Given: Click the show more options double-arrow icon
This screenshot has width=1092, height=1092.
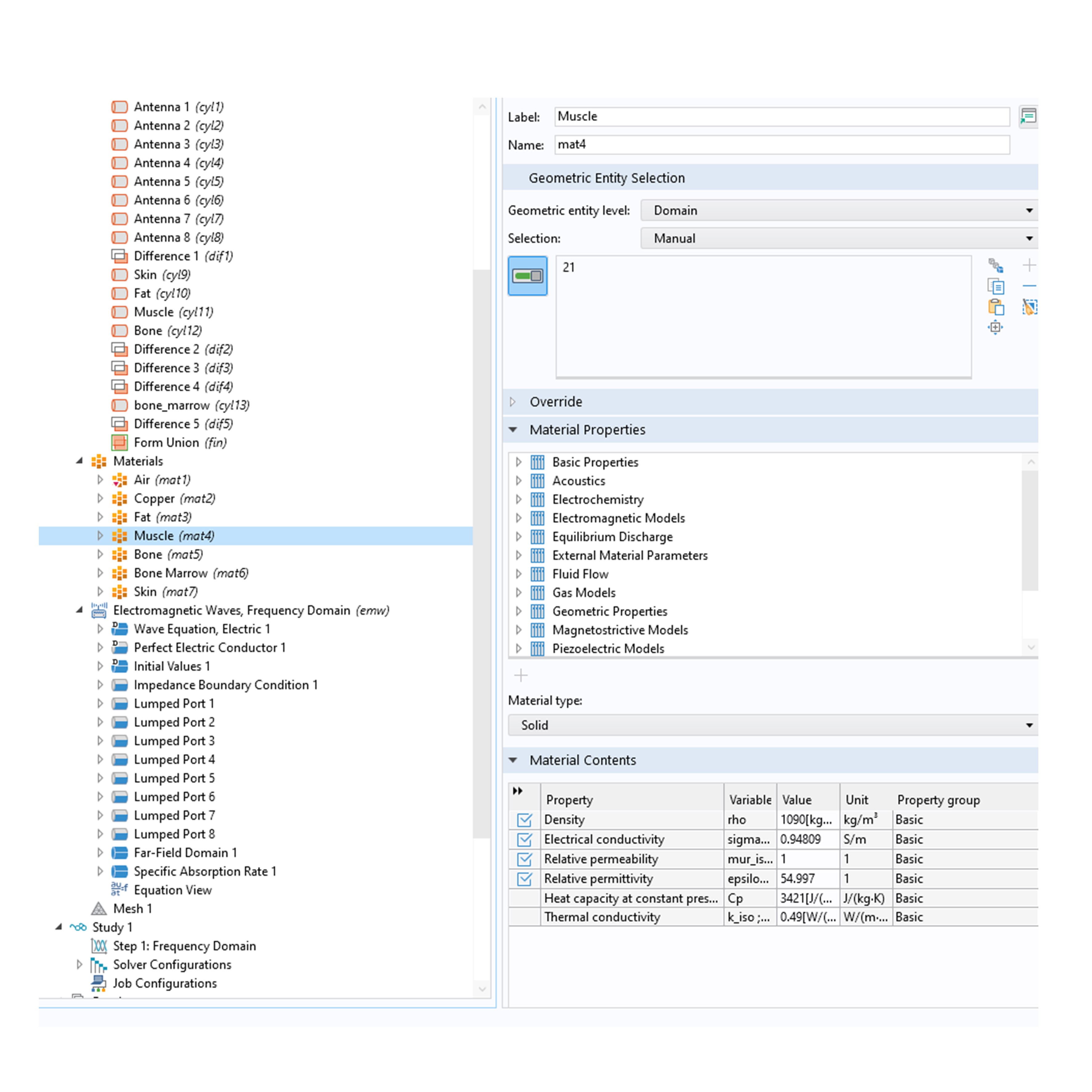Looking at the screenshot, I should tap(517, 791).
